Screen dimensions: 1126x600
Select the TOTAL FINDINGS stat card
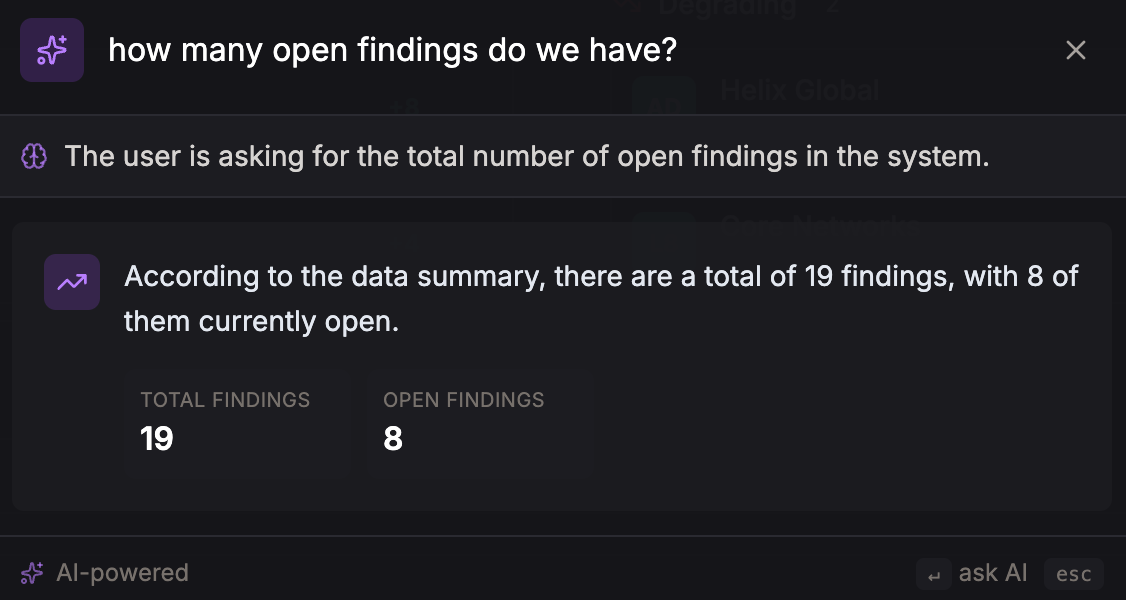click(x=237, y=422)
